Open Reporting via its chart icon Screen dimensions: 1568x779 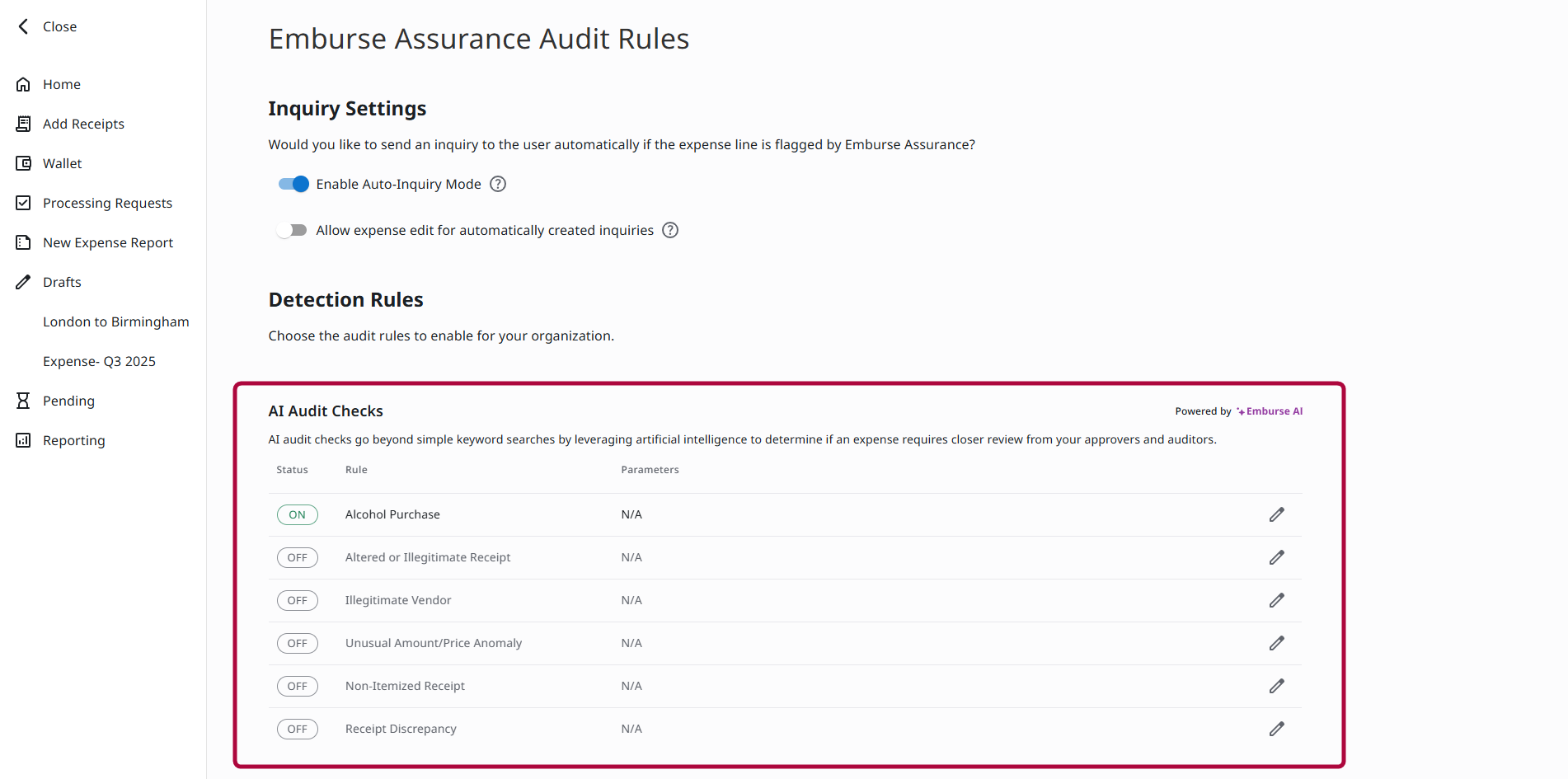[x=24, y=439]
